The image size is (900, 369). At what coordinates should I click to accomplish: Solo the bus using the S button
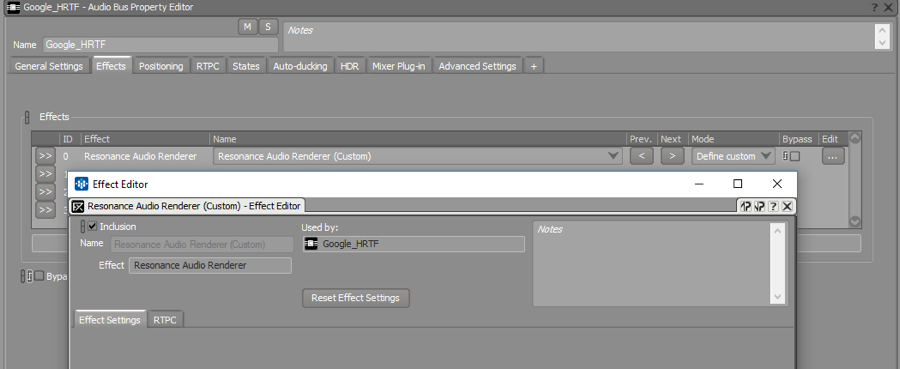point(268,27)
